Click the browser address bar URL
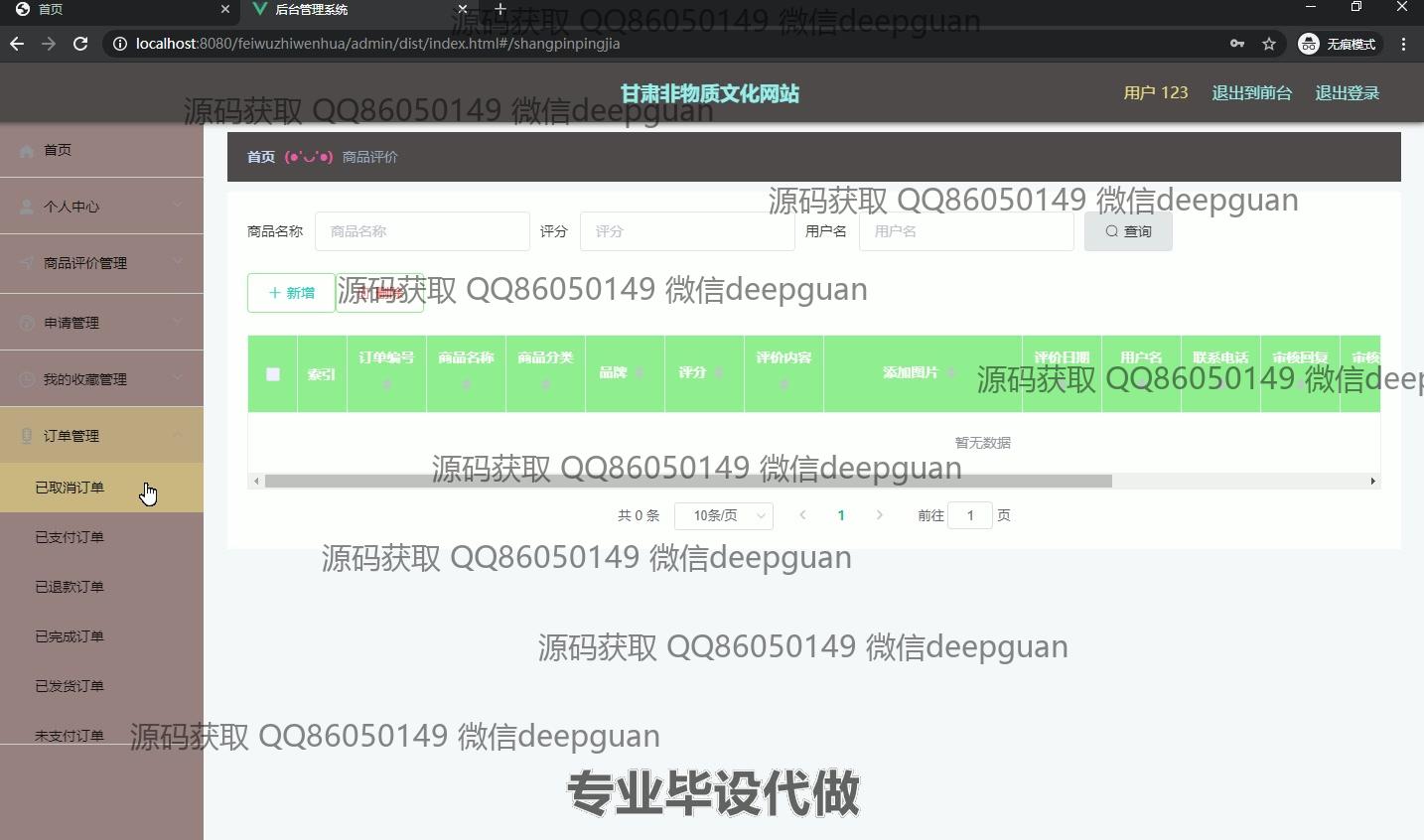This screenshot has width=1424, height=840. pyautogui.click(x=377, y=44)
